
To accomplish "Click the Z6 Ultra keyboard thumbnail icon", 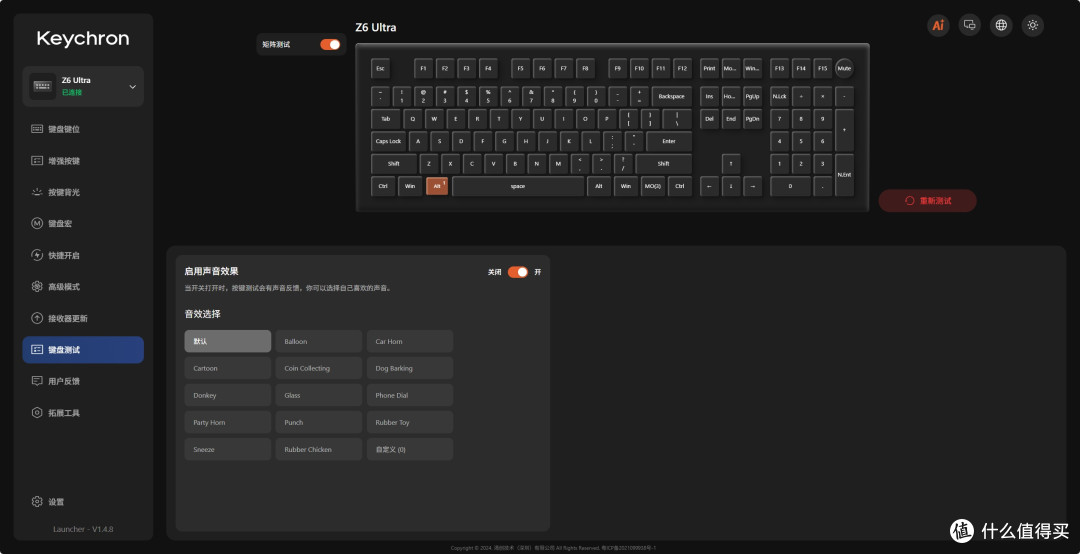I will (x=43, y=86).
